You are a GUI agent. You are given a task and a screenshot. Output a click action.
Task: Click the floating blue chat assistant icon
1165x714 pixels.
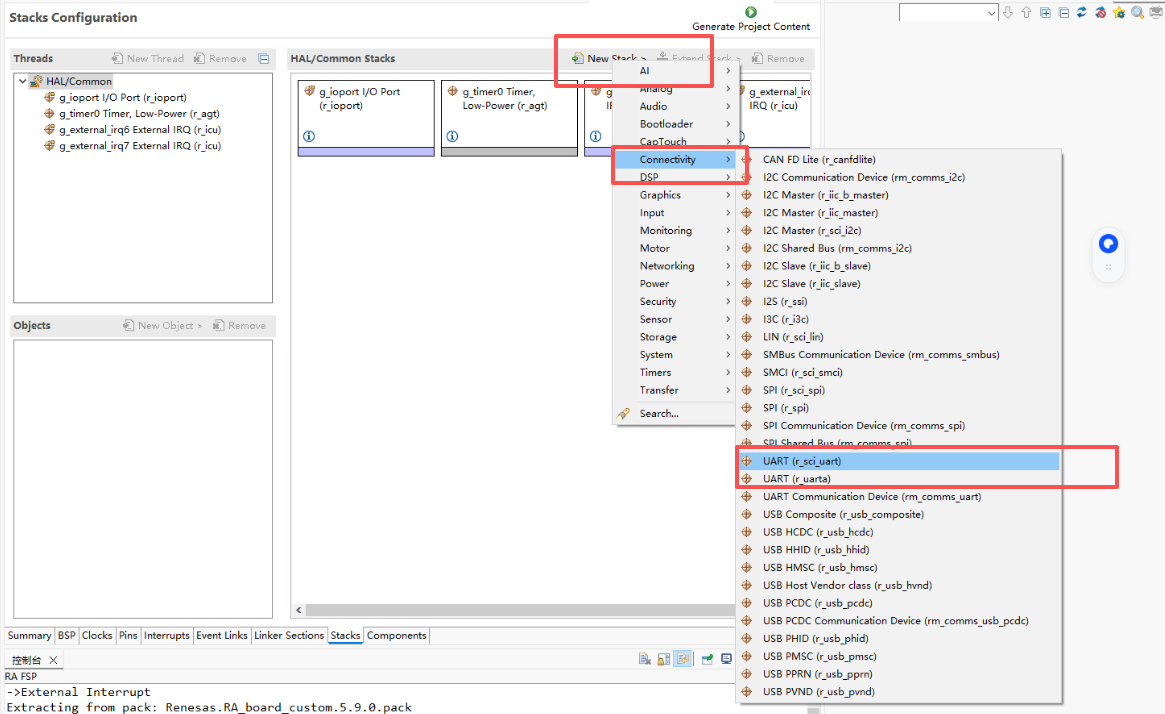1108,244
